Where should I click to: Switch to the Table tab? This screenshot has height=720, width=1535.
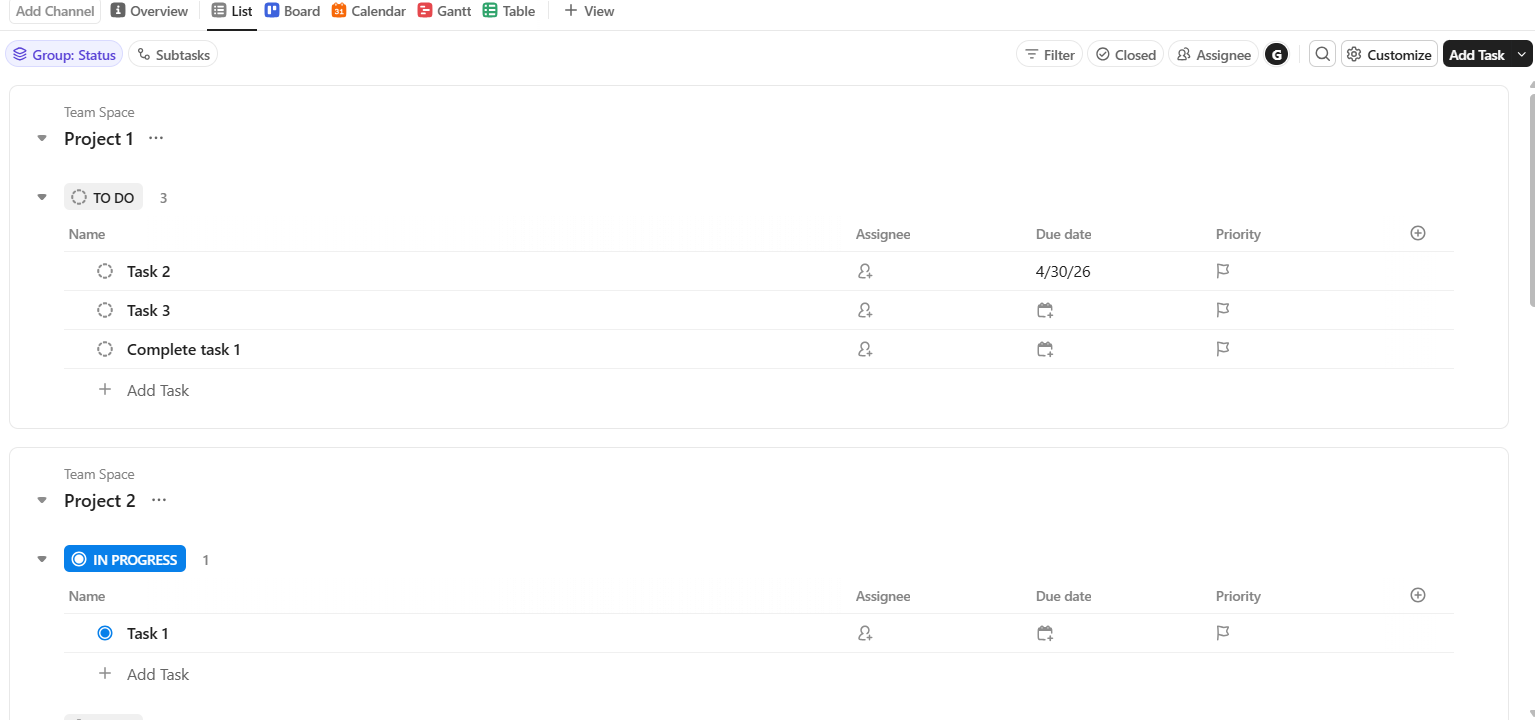click(x=509, y=11)
